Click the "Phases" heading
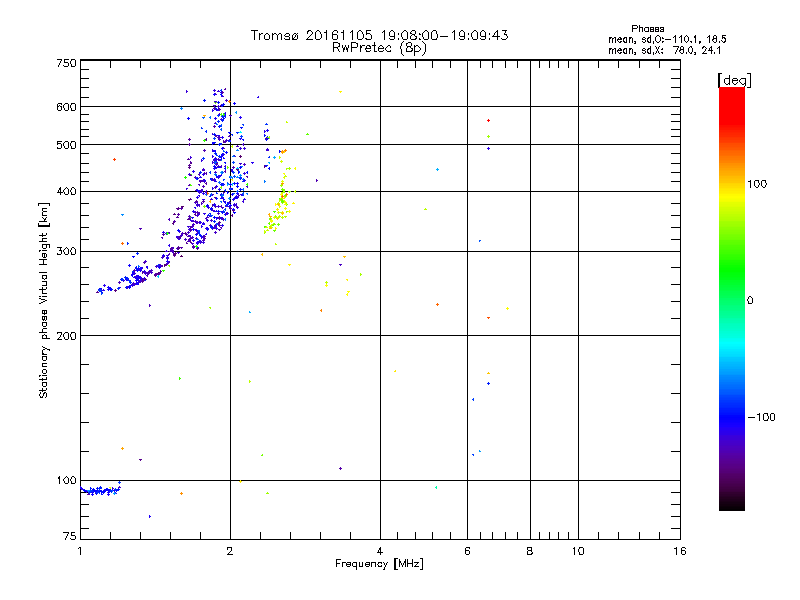 tap(647, 29)
